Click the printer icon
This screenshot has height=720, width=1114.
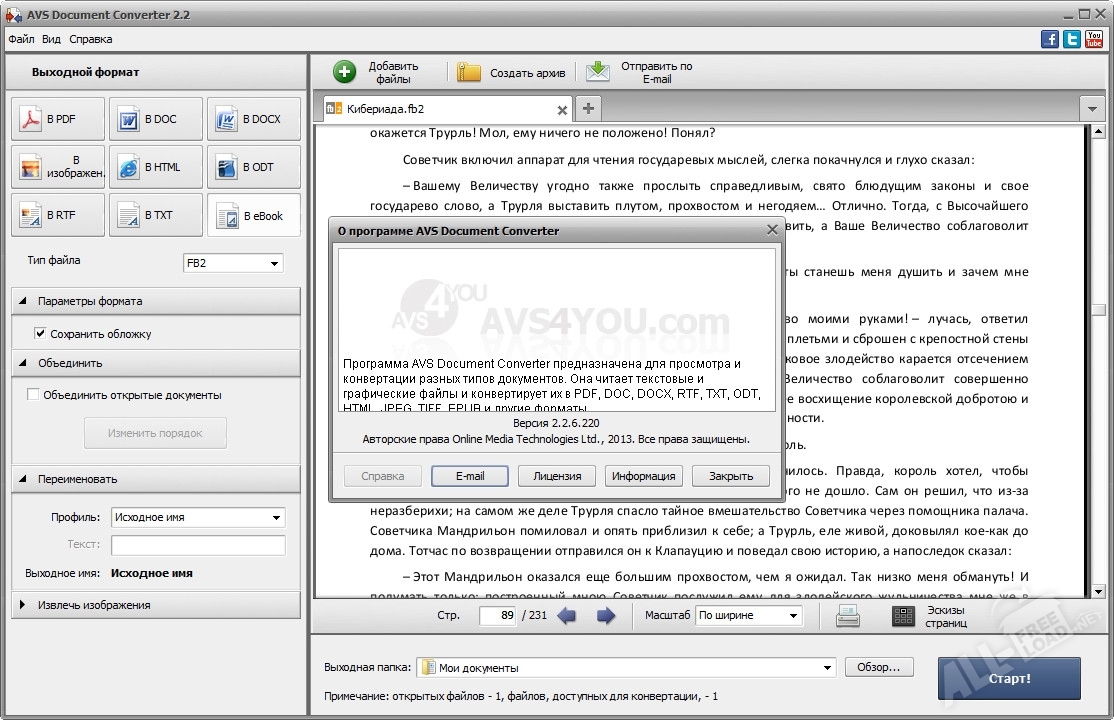coord(847,616)
